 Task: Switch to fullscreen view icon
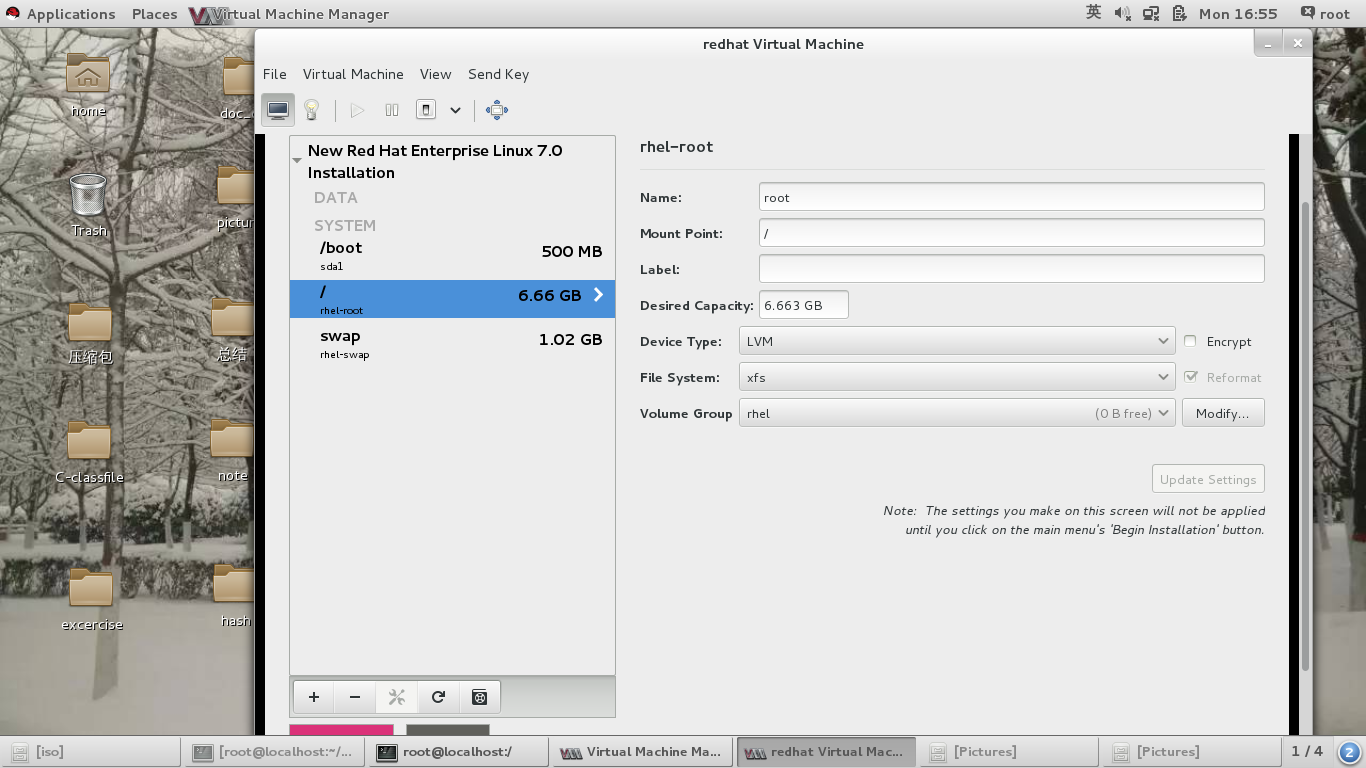(497, 110)
